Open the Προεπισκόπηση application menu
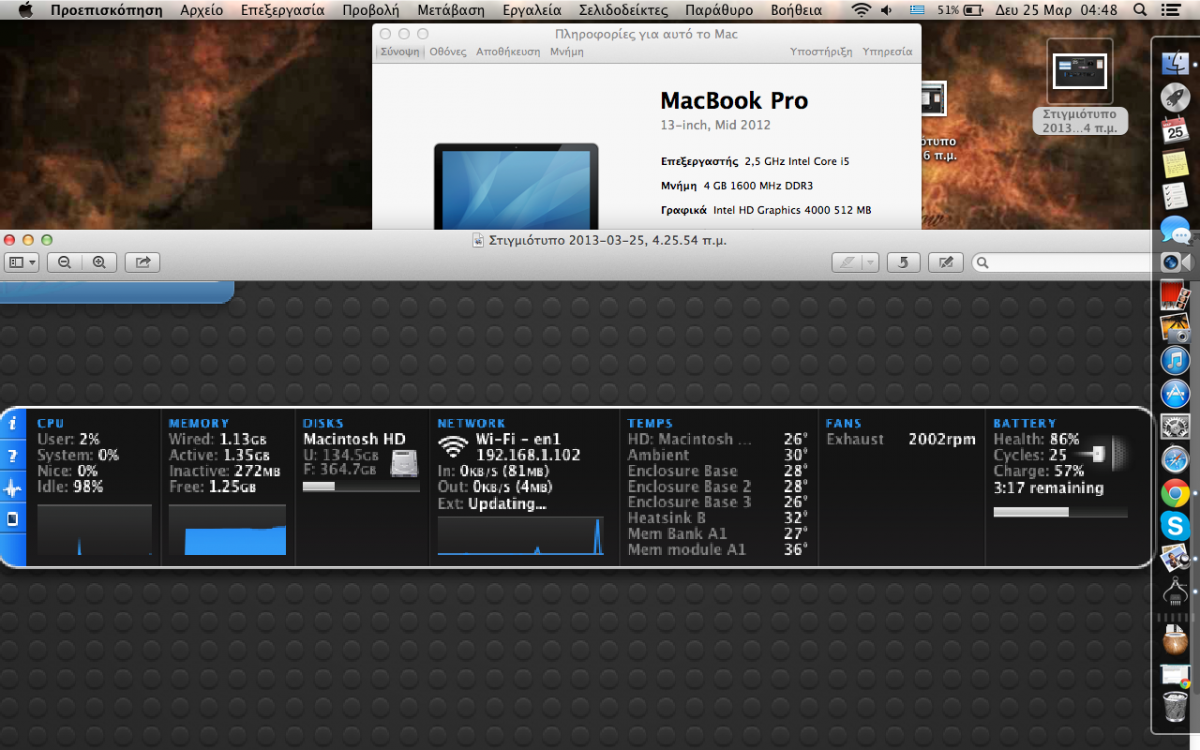Image resolution: width=1200 pixels, height=750 pixels. (x=106, y=10)
